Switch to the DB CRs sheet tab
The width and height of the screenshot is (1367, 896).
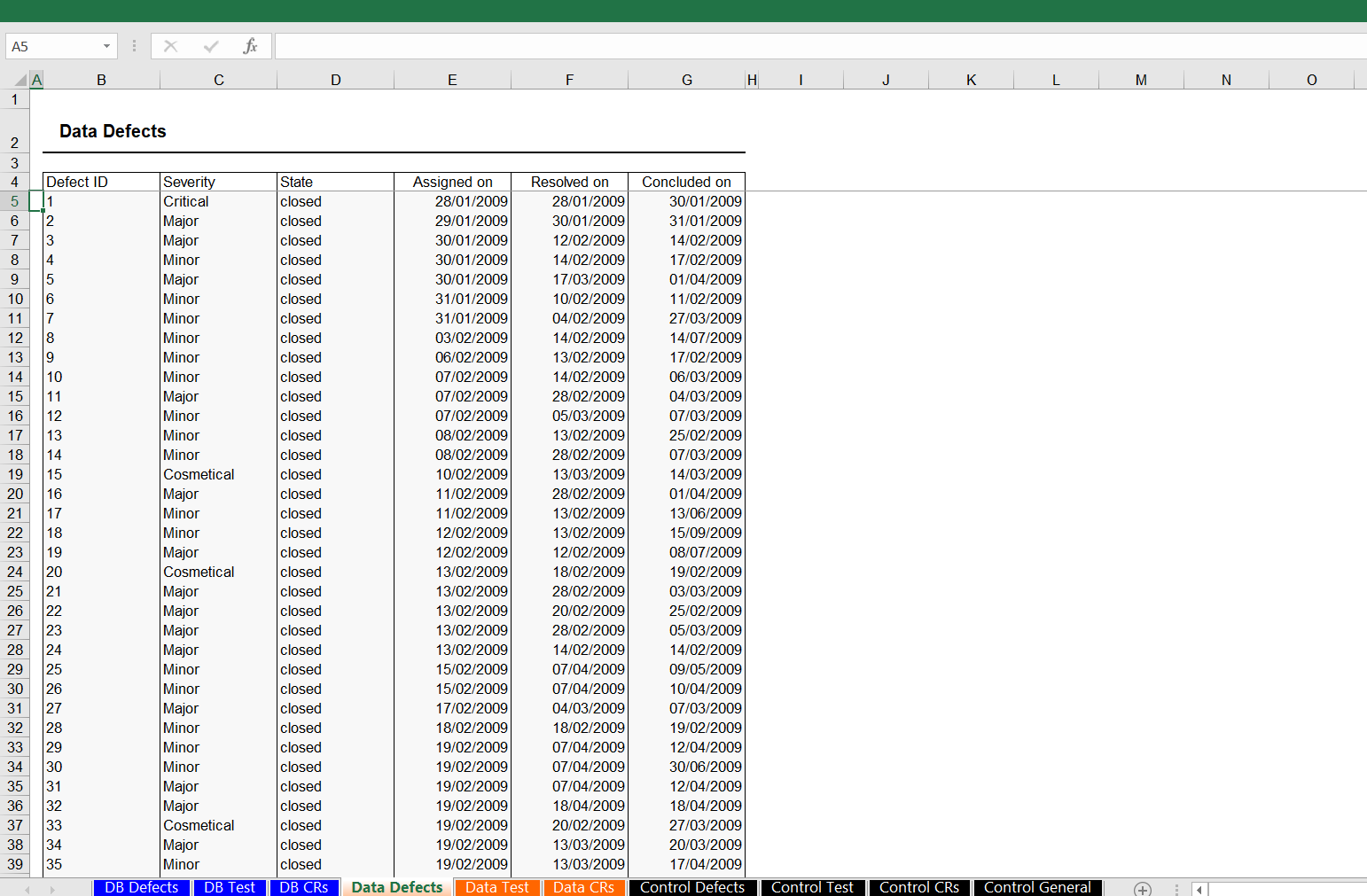[x=304, y=887]
